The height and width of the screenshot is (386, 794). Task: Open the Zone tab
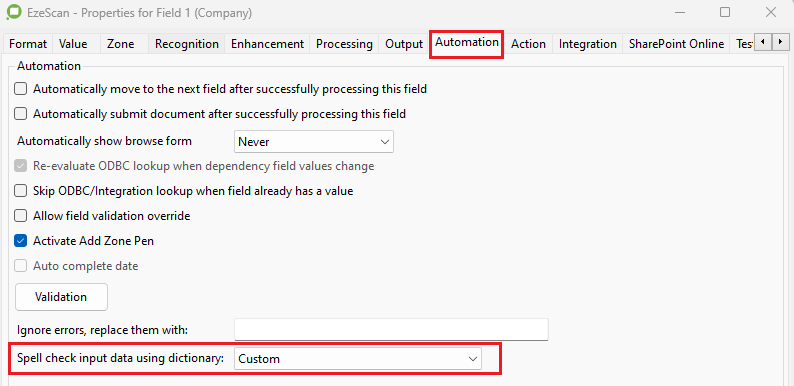121,44
